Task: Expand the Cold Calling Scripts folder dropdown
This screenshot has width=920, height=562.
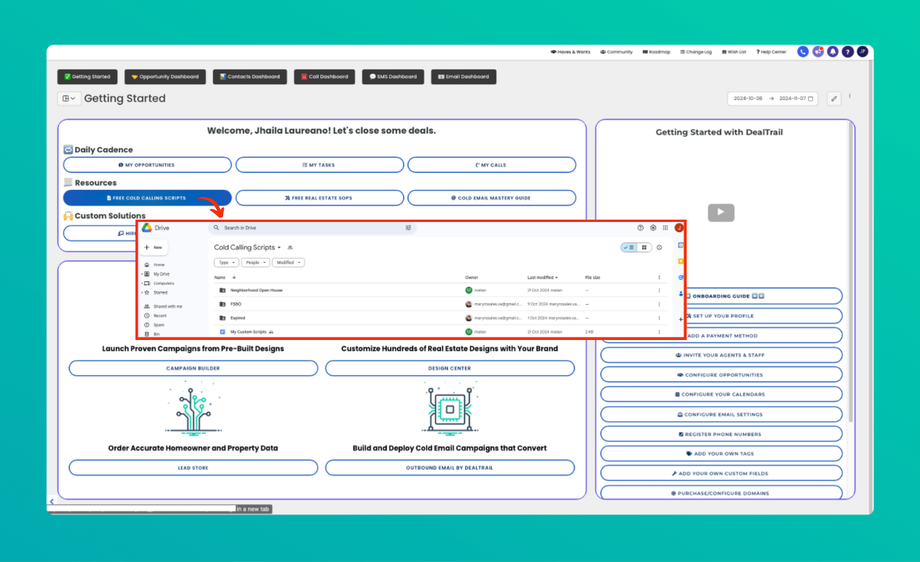Action: [279, 248]
